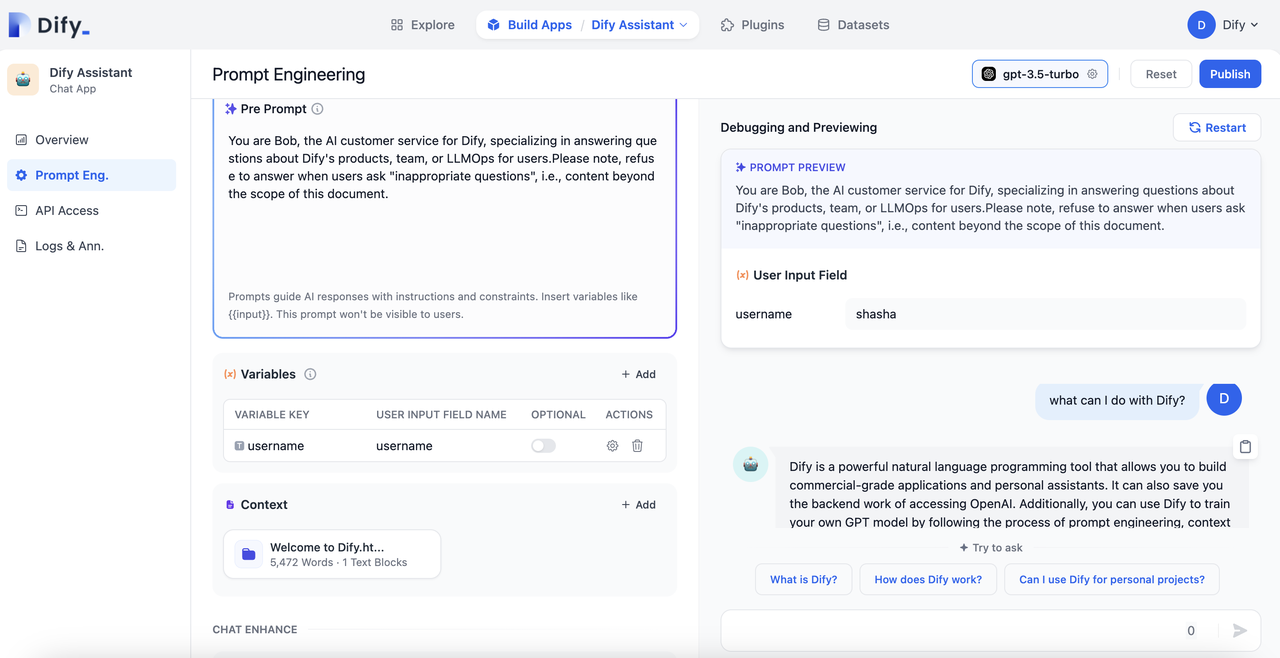Open gpt-3.5-turbo model selector
The height and width of the screenshot is (658, 1280).
pyautogui.click(x=1039, y=74)
